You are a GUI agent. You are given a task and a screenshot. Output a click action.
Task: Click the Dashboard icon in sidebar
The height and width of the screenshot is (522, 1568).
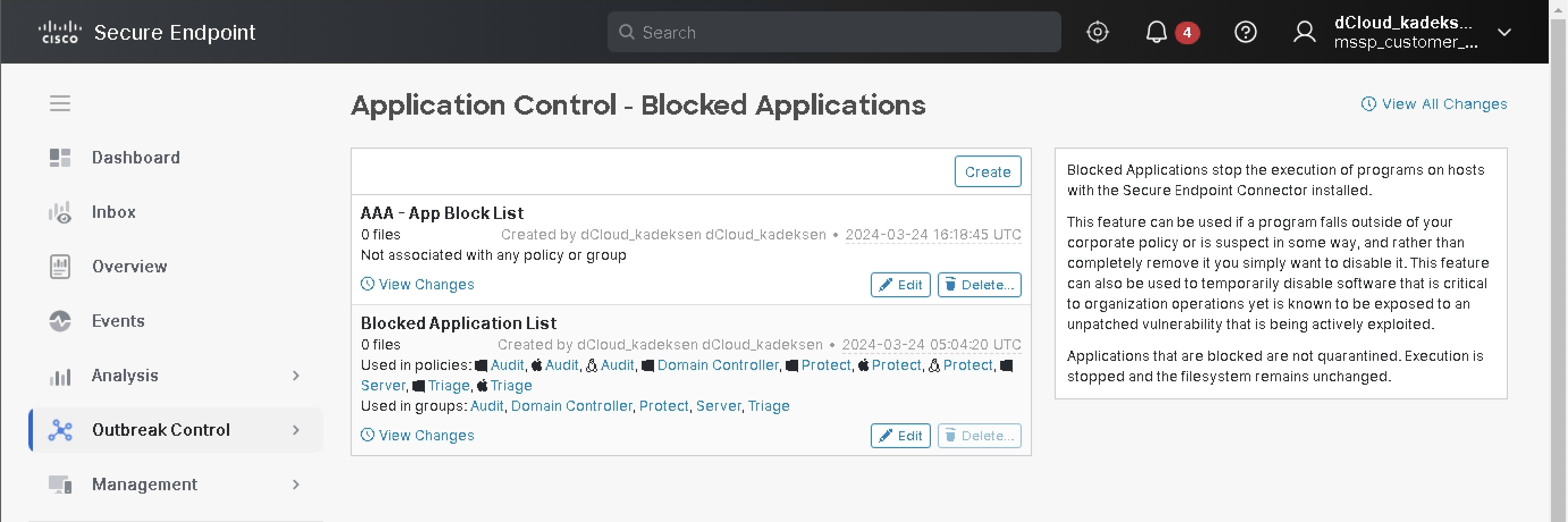(x=60, y=158)
